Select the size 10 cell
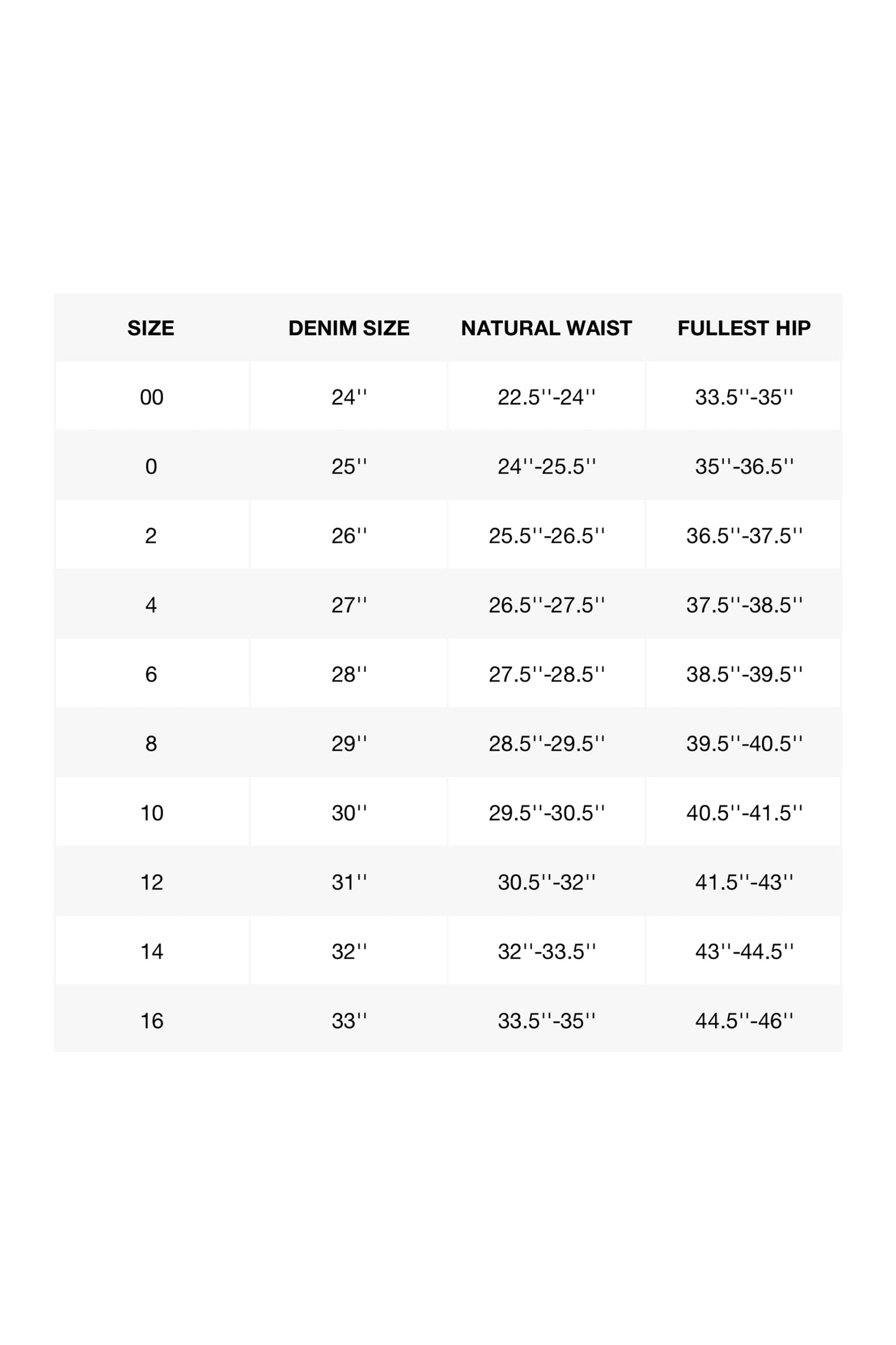Image resolution: width=896 pixels, height=1345 pixels. 151,813
